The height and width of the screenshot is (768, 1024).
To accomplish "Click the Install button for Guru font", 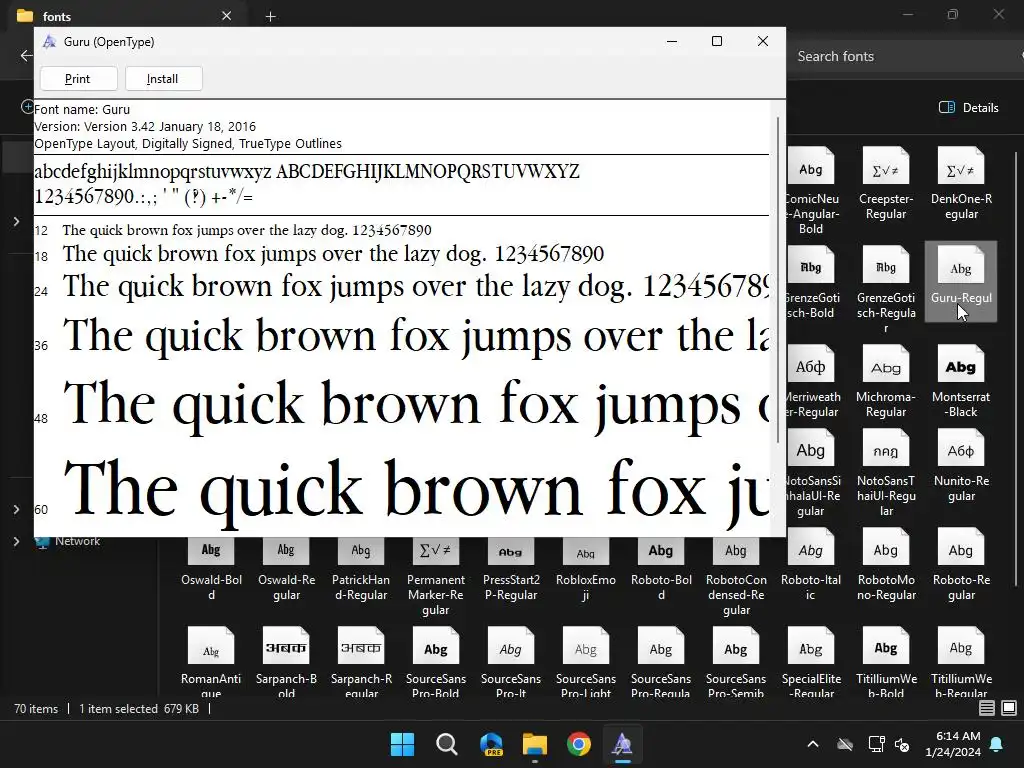I will tap(163, 79).
